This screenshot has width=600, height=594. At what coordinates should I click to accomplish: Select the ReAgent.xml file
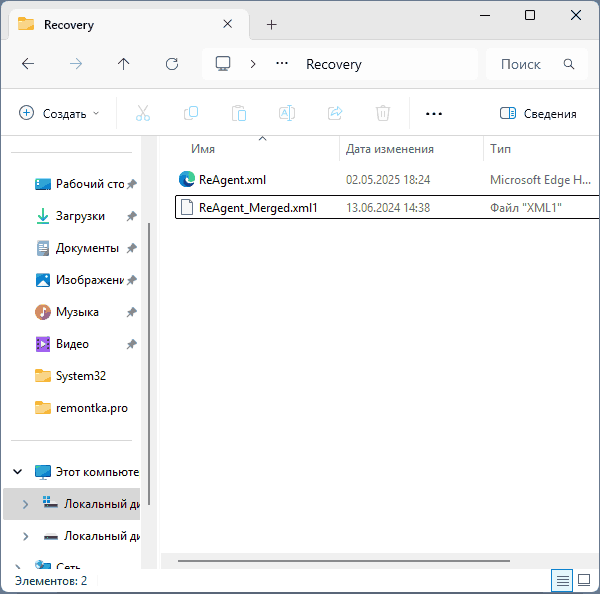coord(387,180)
